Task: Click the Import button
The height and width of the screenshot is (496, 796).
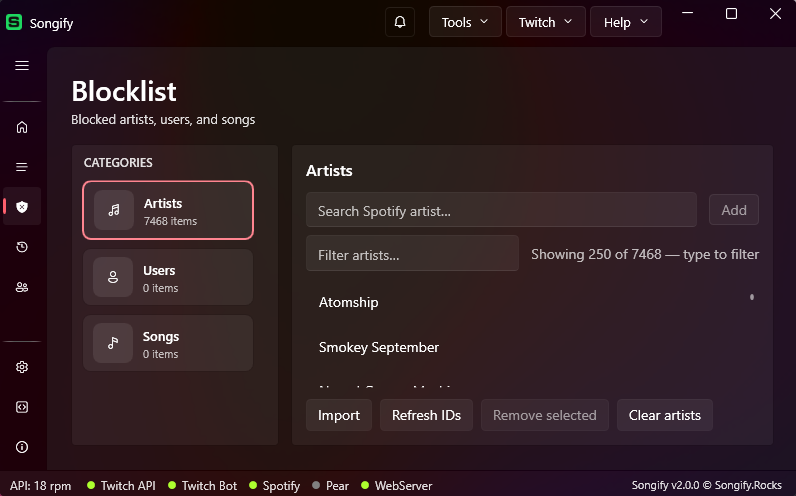Action: (x=339, y=415)
